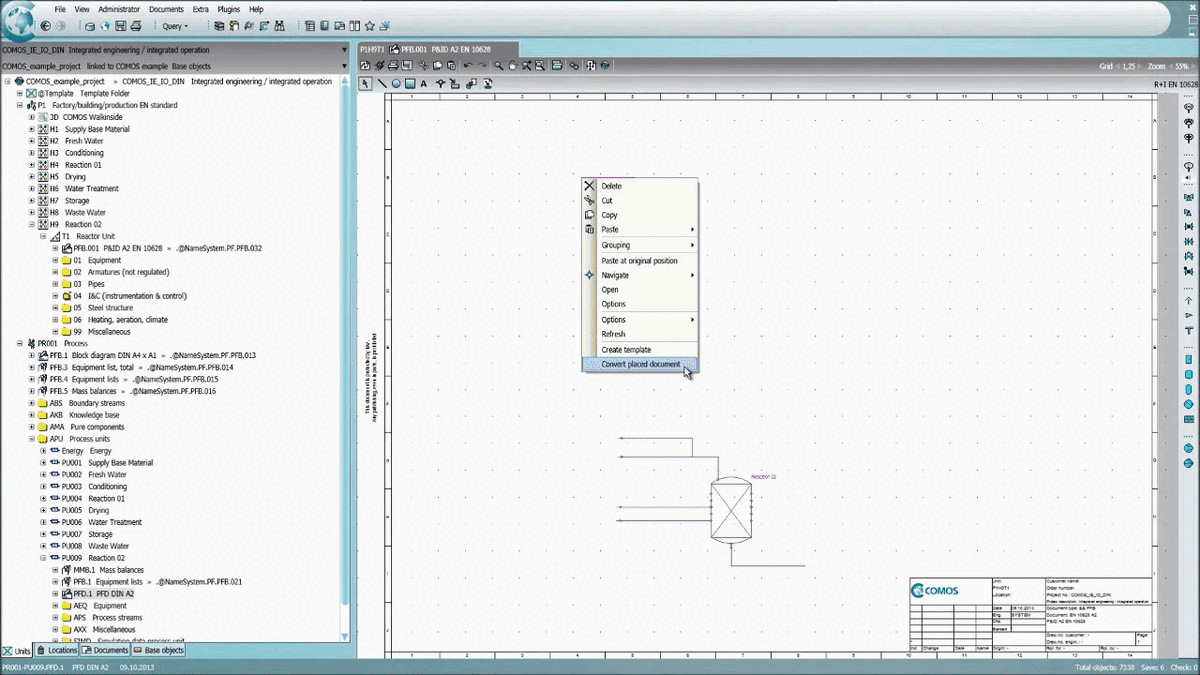Open the Extra menu
The height and width of the screenshot is (675, 1200).
199,9
